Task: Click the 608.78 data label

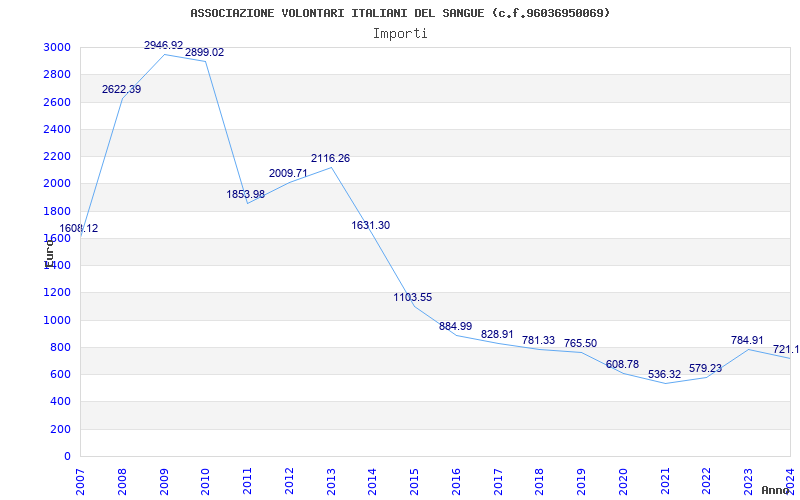Action: pos(622,365)
